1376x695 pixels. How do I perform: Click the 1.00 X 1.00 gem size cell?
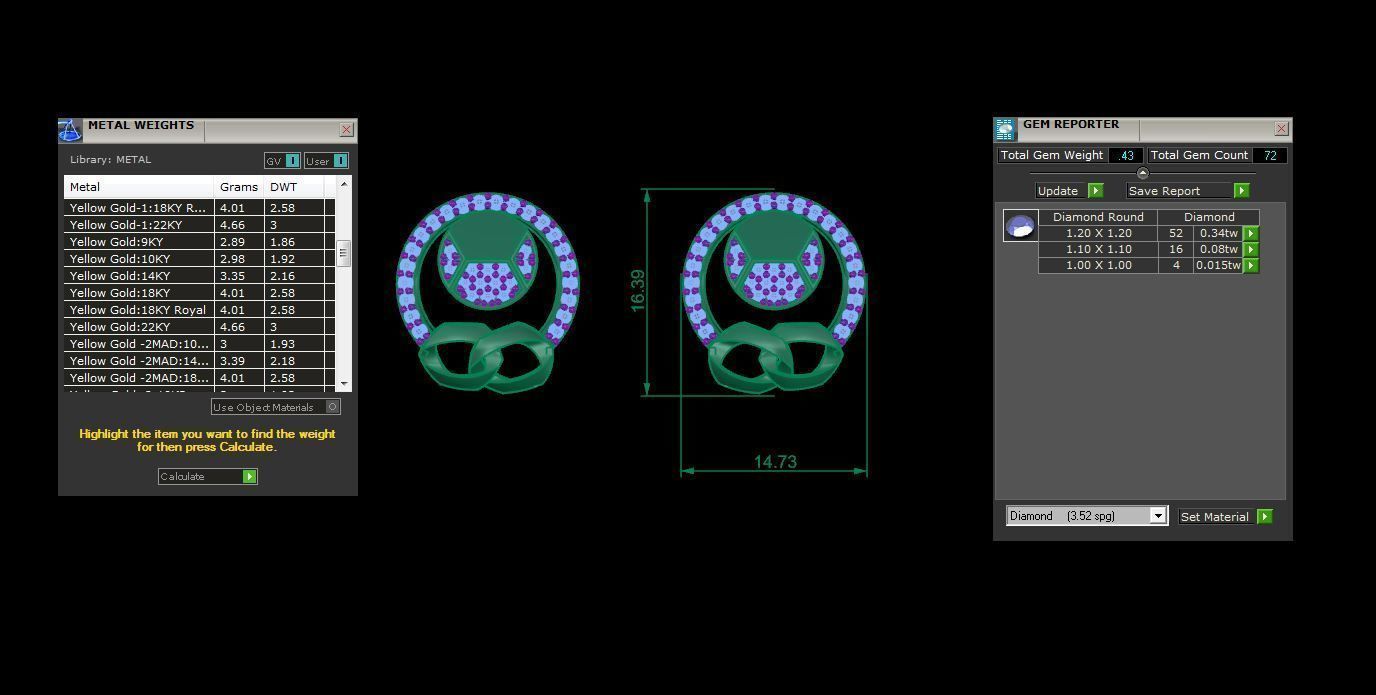(x=1098, y=265)
